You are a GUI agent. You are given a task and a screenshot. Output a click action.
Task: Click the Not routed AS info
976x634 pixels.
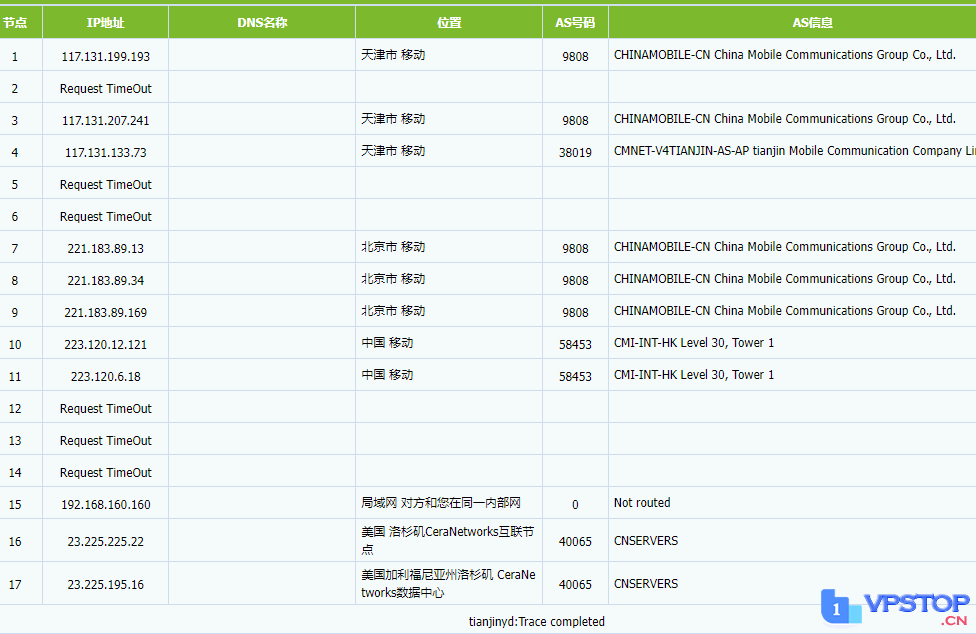pyautogui.click(x=642, y=503)
